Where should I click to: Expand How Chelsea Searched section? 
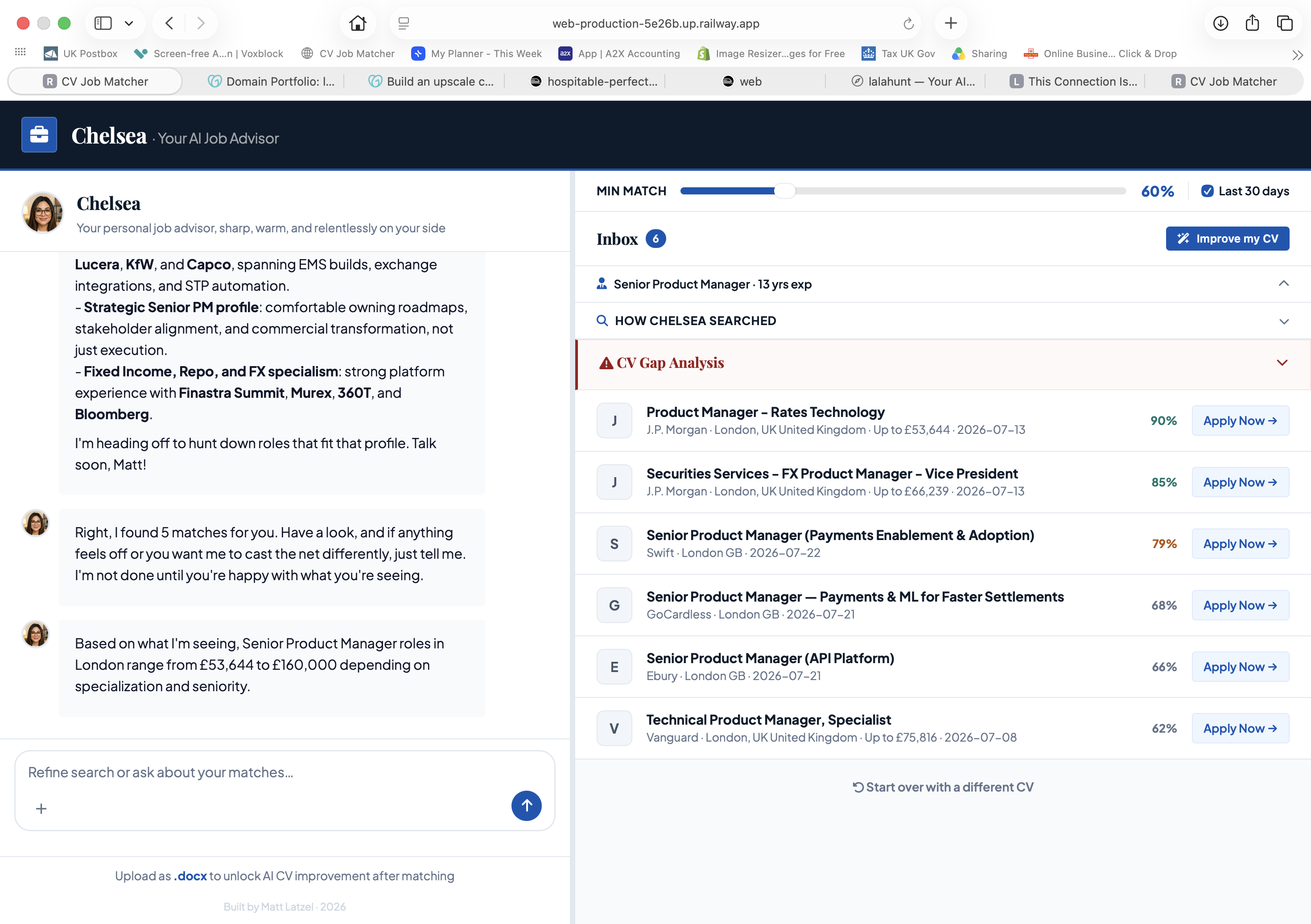[x=943, y=321]
